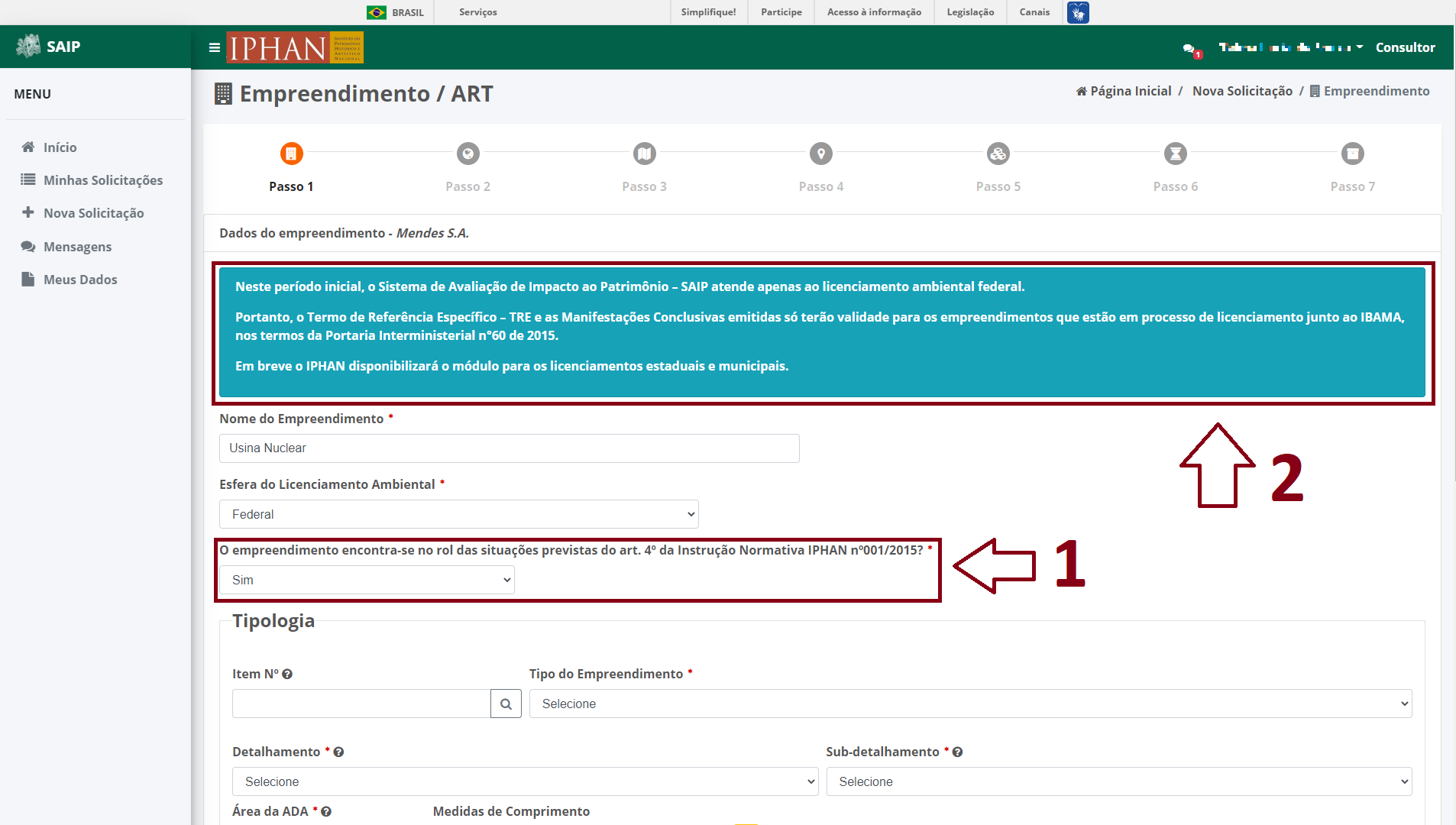Viewport: 1456px width, 825px height.
Task: Click the Sub-detalhamento help question icon
Action: point(958,752)
